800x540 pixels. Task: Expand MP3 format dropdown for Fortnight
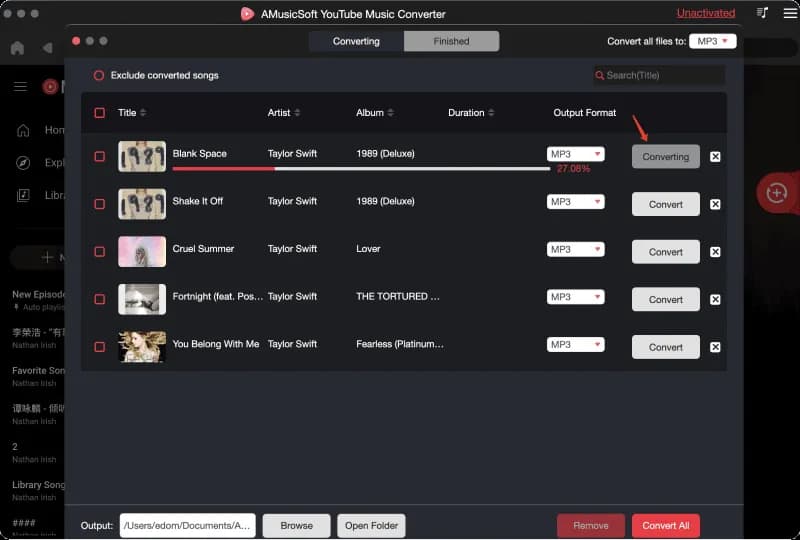pyautogui.click(x=576, y=297)
